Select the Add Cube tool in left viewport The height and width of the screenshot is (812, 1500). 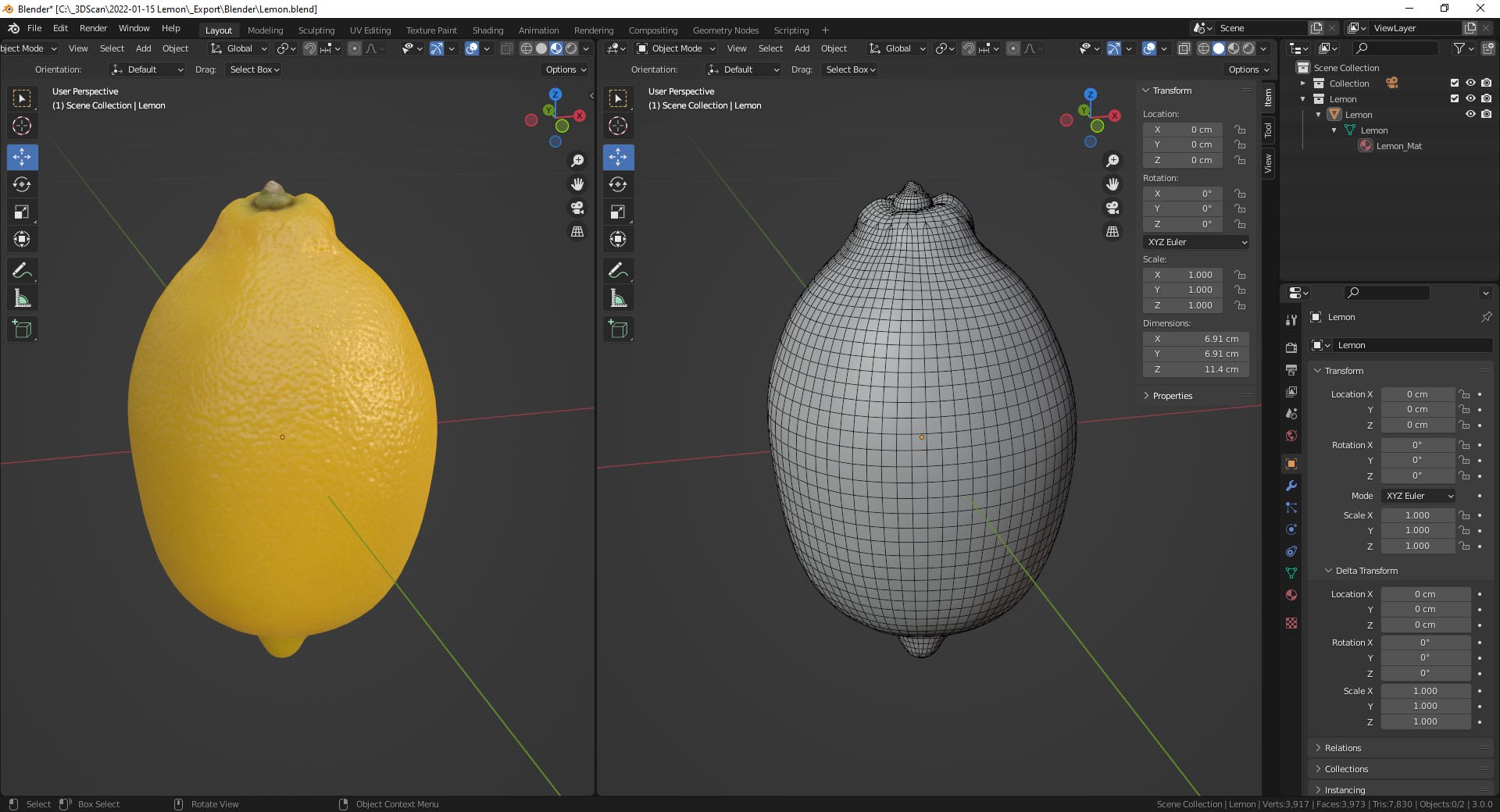(x=22, y=329)
